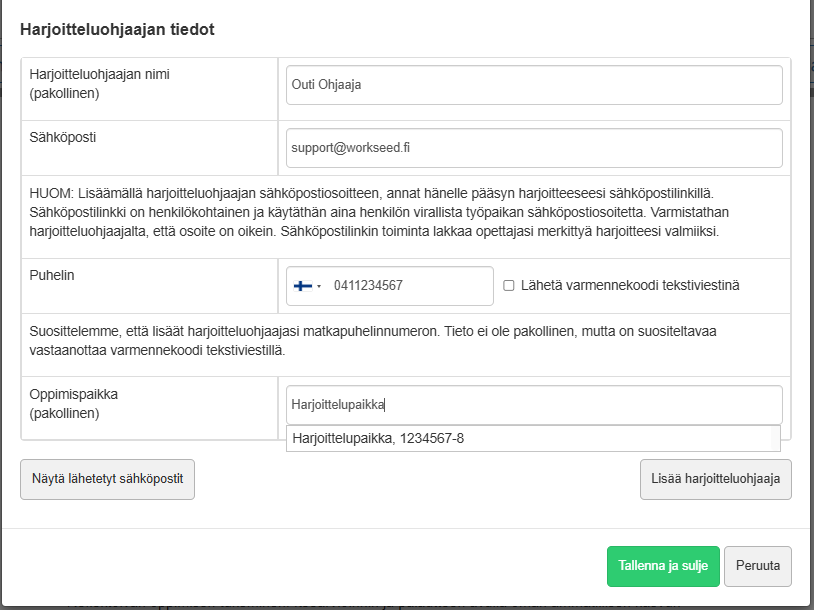814x610 pixels.
Task: Click Lisää harjoitteluohjaaja button
Action: tap(716, 479)
